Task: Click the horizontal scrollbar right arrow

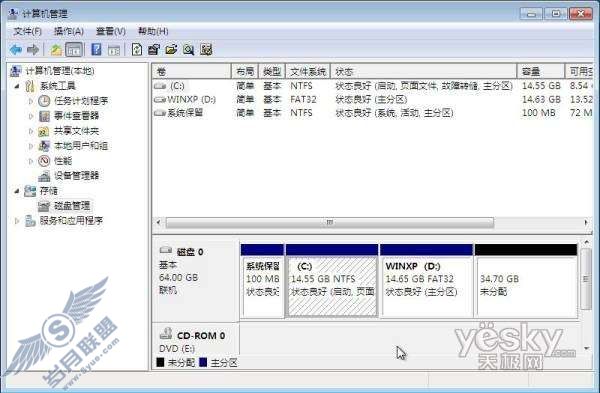Action: tap(586, 222)
